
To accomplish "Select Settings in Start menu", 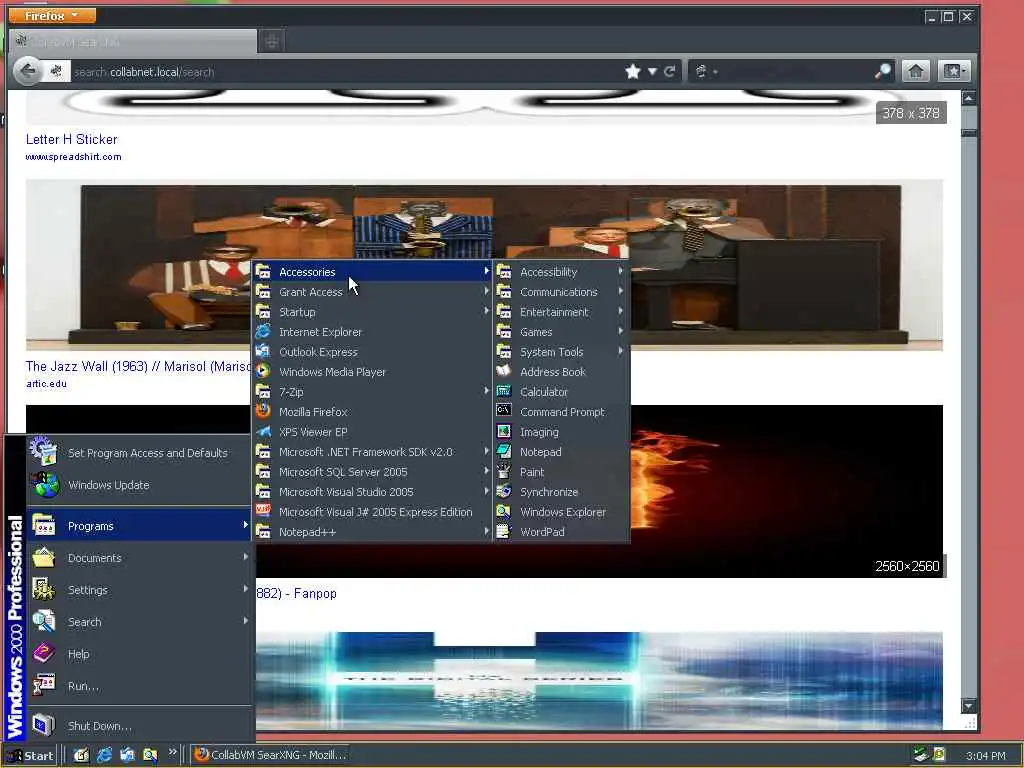I will pyautogui.click(x=139, y=590).
